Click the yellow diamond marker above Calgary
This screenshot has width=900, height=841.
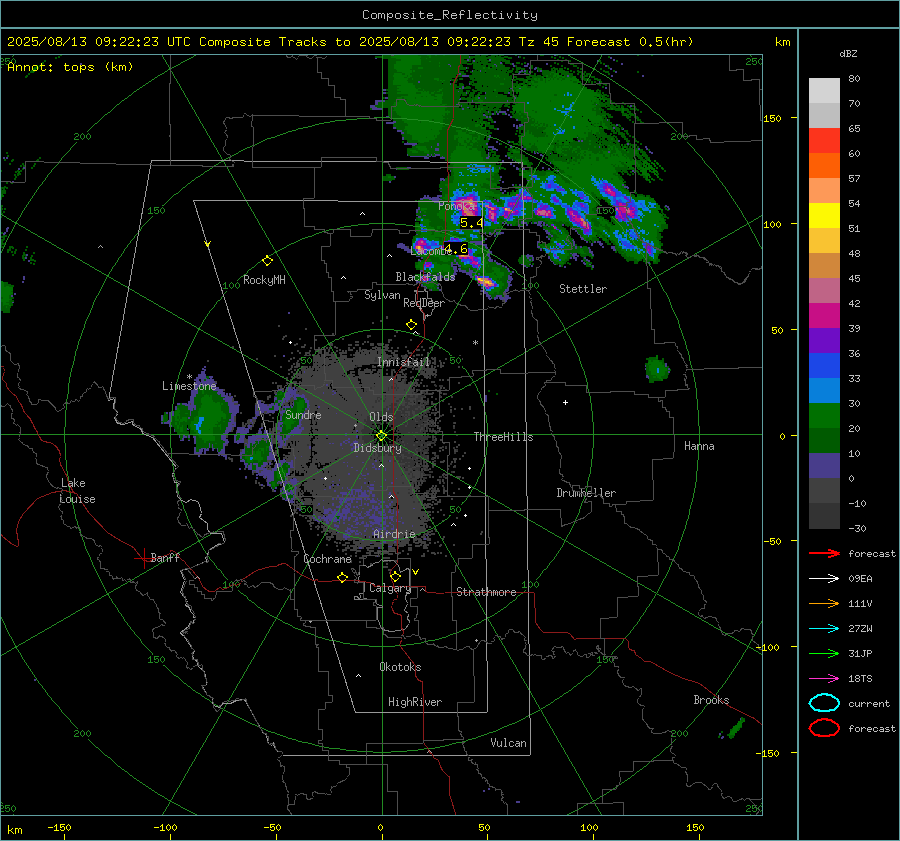tap(395, 576)
